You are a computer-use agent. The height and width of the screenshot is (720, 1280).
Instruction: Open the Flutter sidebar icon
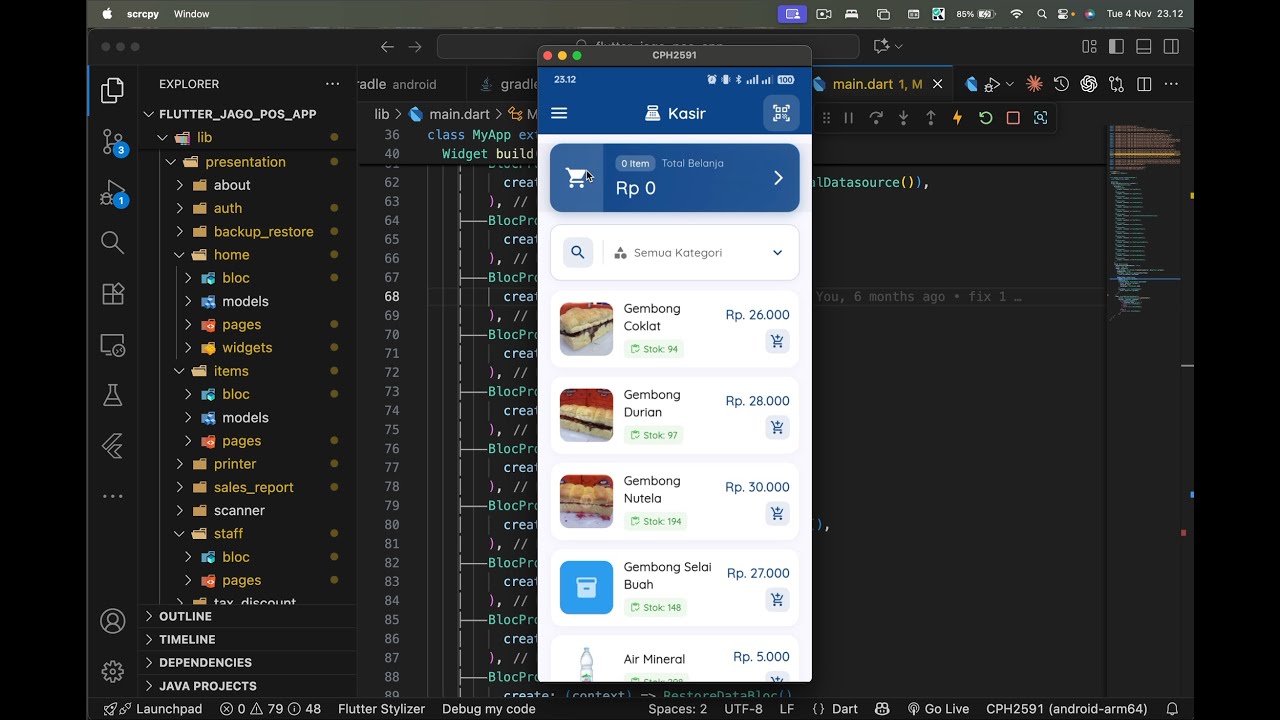(x=113, y=446)
